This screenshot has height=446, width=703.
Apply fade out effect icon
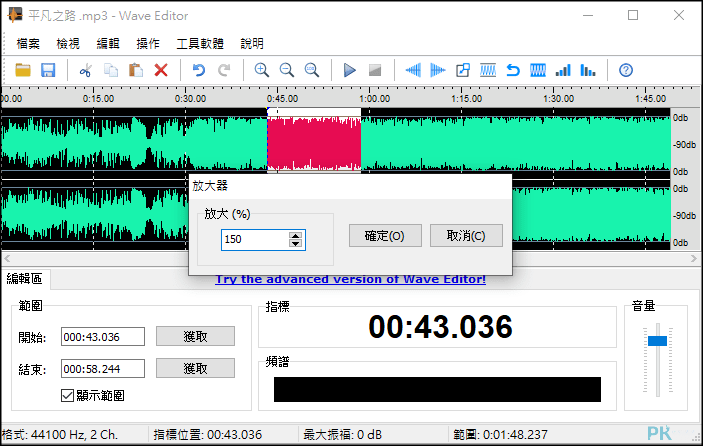(x=438, y=70)
